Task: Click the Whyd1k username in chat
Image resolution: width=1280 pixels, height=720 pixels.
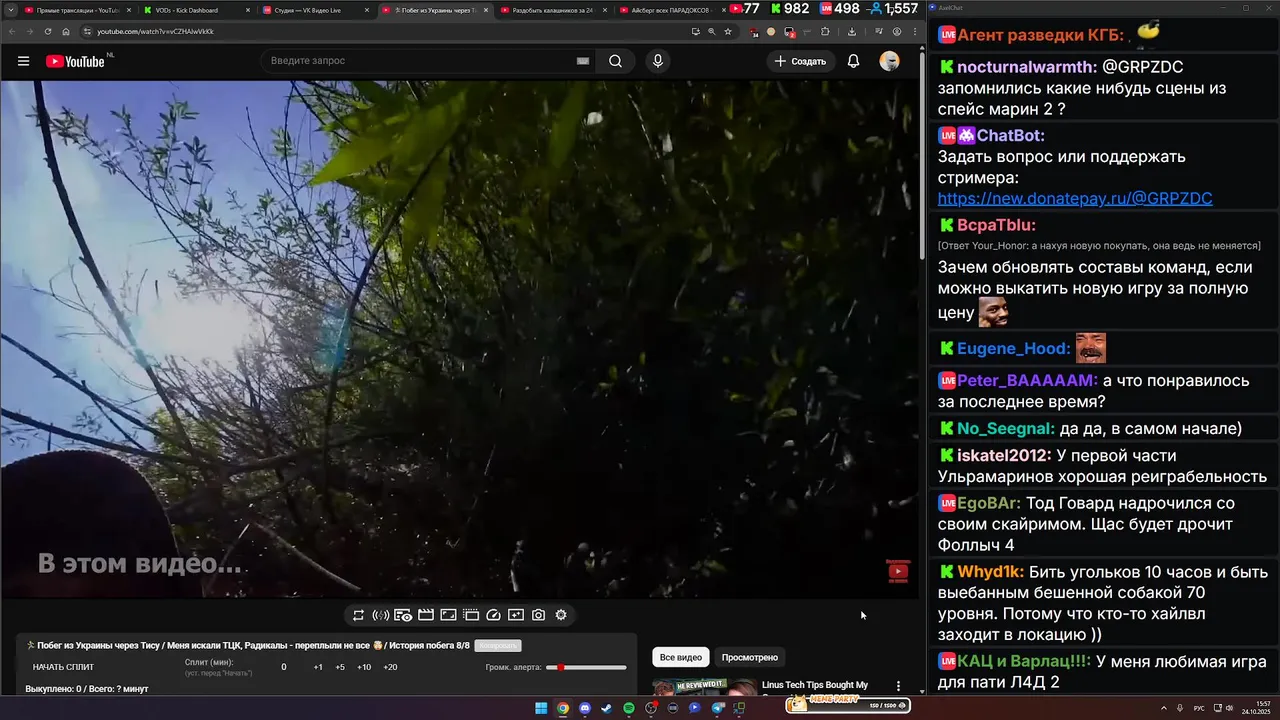Action: pyautogui.click(x=990, y=572)
